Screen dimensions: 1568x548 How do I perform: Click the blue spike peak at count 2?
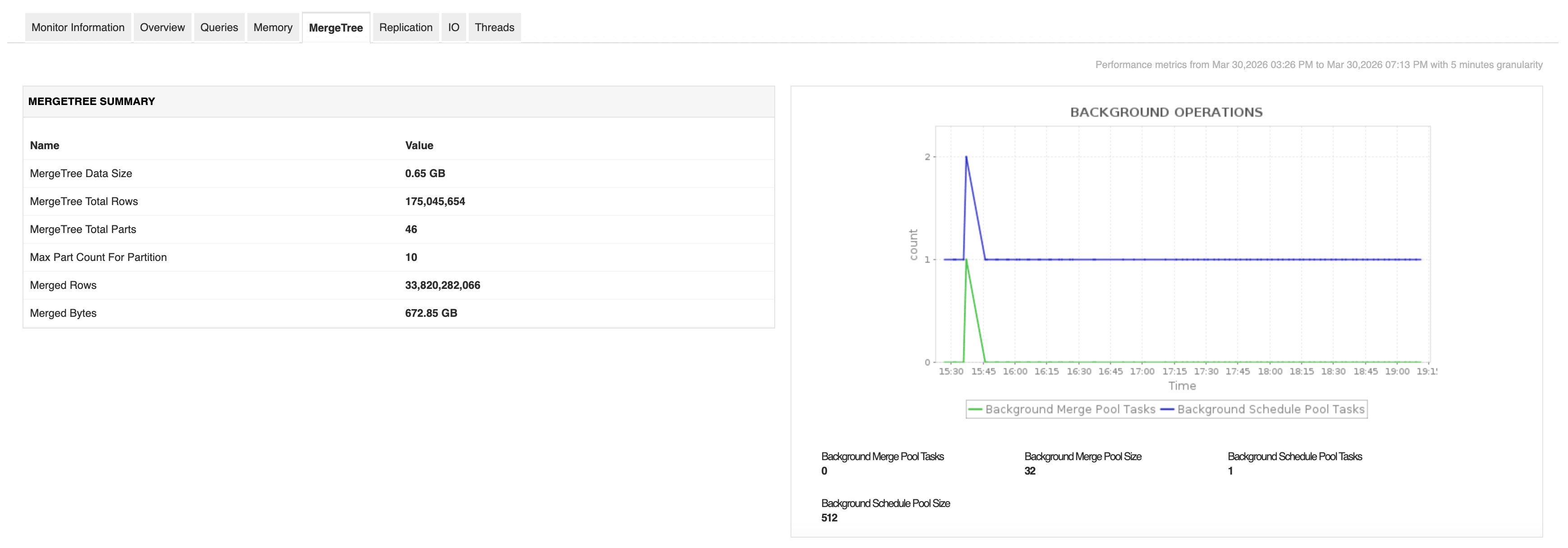coord(966,157)
